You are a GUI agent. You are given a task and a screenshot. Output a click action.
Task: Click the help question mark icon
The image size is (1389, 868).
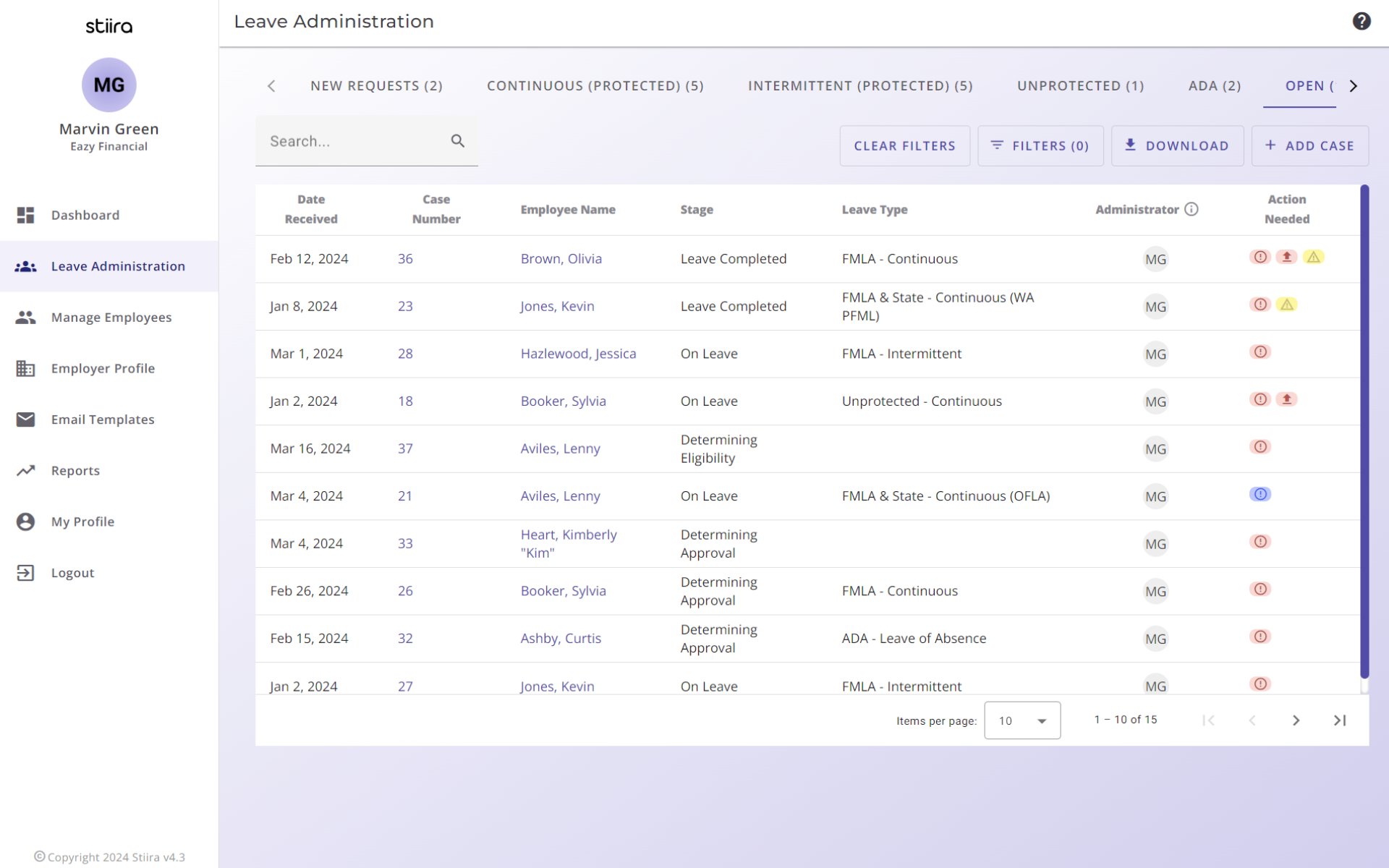pyautogui.click(x=1361, y=21)
